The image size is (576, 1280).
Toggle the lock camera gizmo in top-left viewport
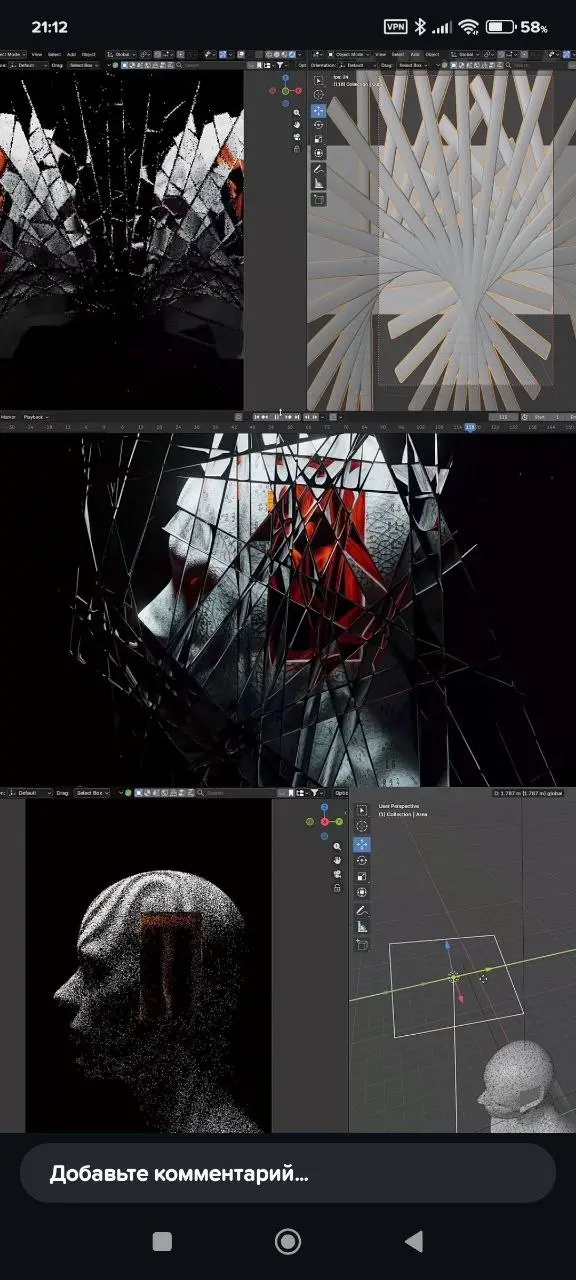click(296, 149)
